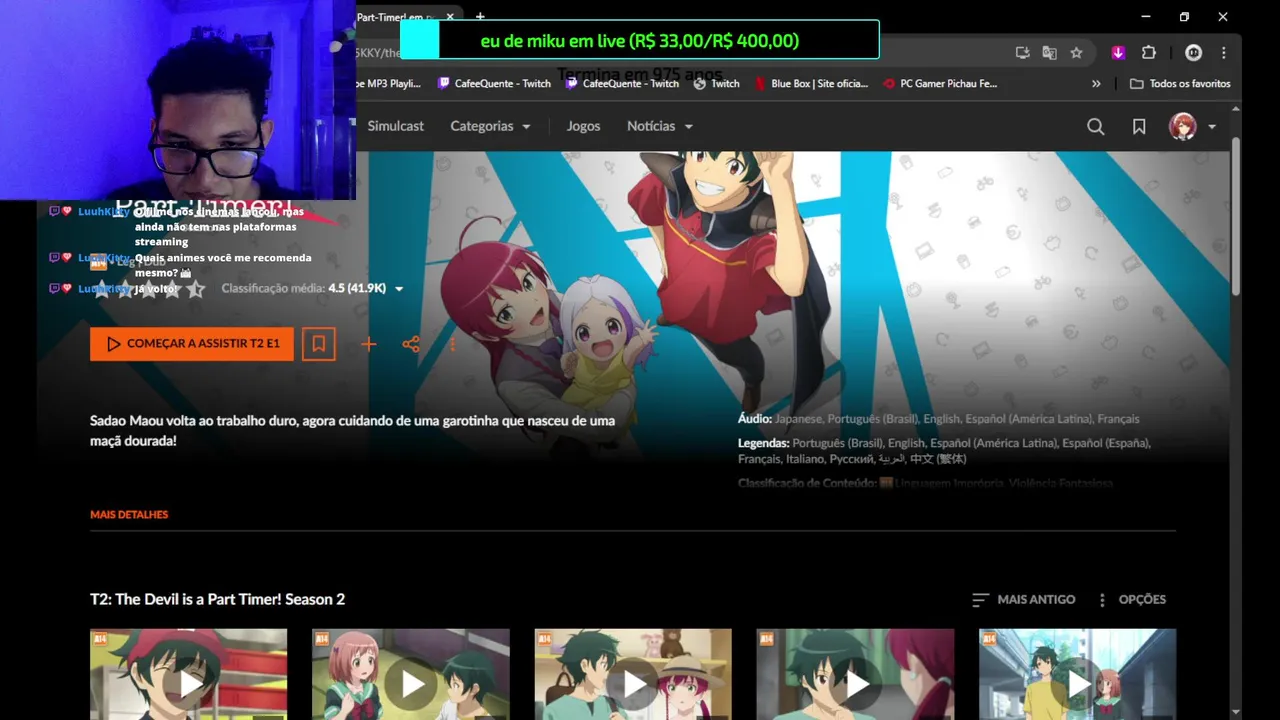The image size is (1280, 720).
Task: Rate the series with the fourth star
Action: coord(172,289)
